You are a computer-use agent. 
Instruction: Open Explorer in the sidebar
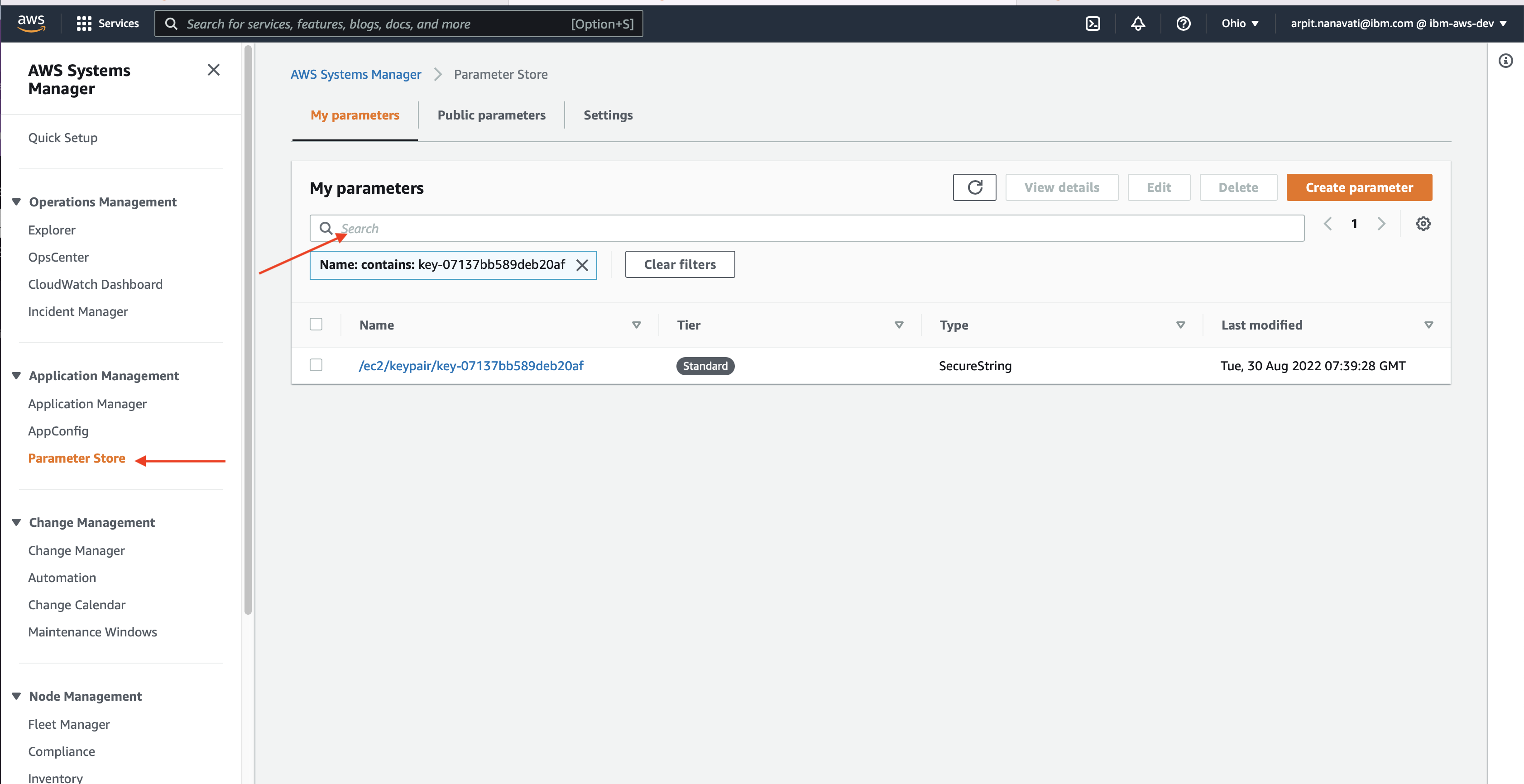tap(52, 229)
